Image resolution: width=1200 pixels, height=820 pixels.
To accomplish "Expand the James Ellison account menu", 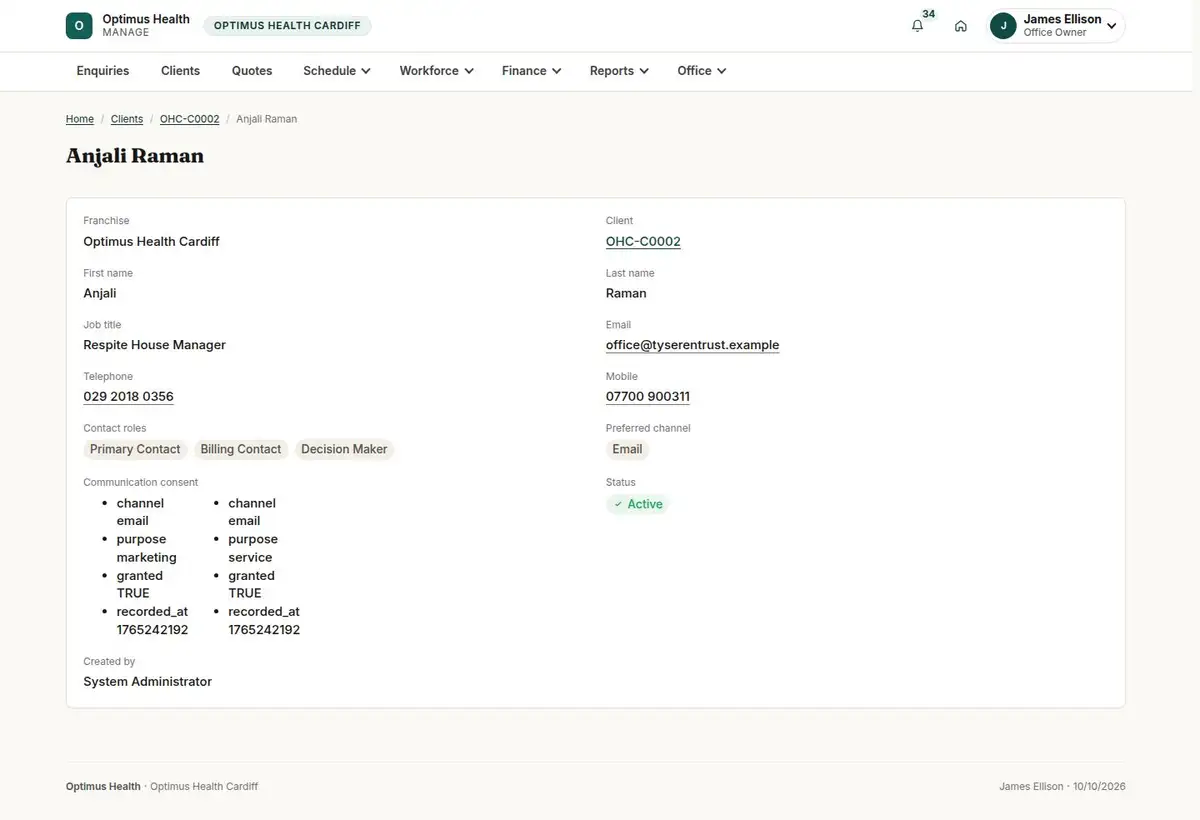I will (x=1056, y=26).
